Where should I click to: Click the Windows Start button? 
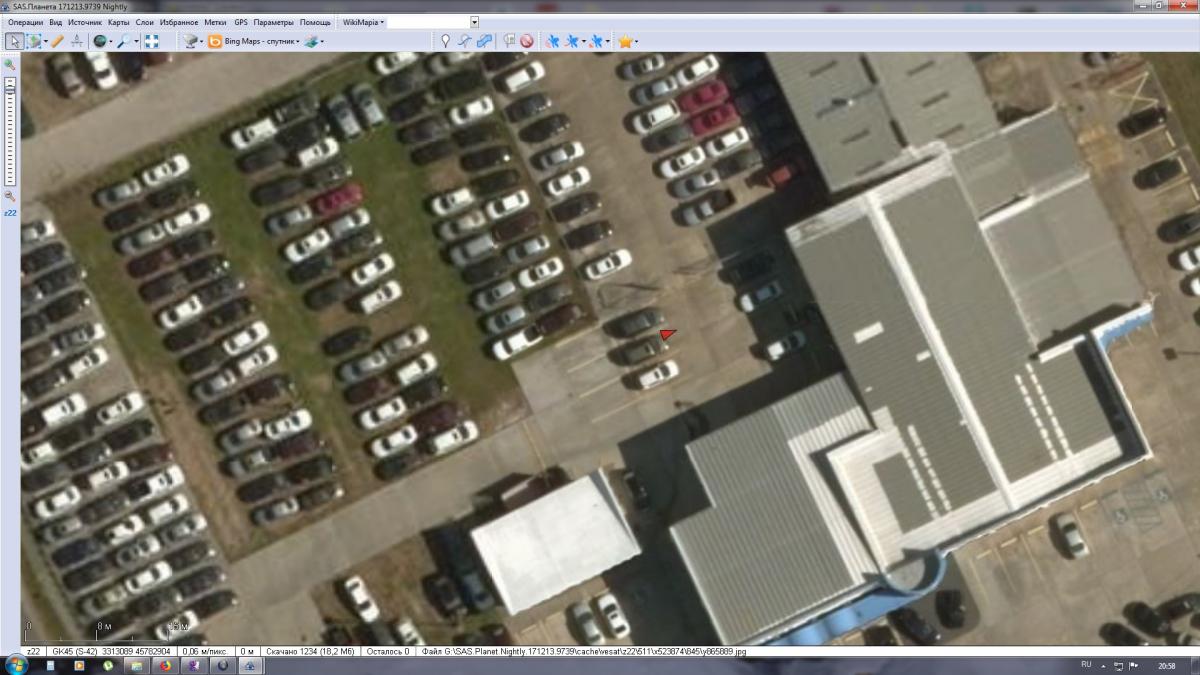click(x=17, y=665)
